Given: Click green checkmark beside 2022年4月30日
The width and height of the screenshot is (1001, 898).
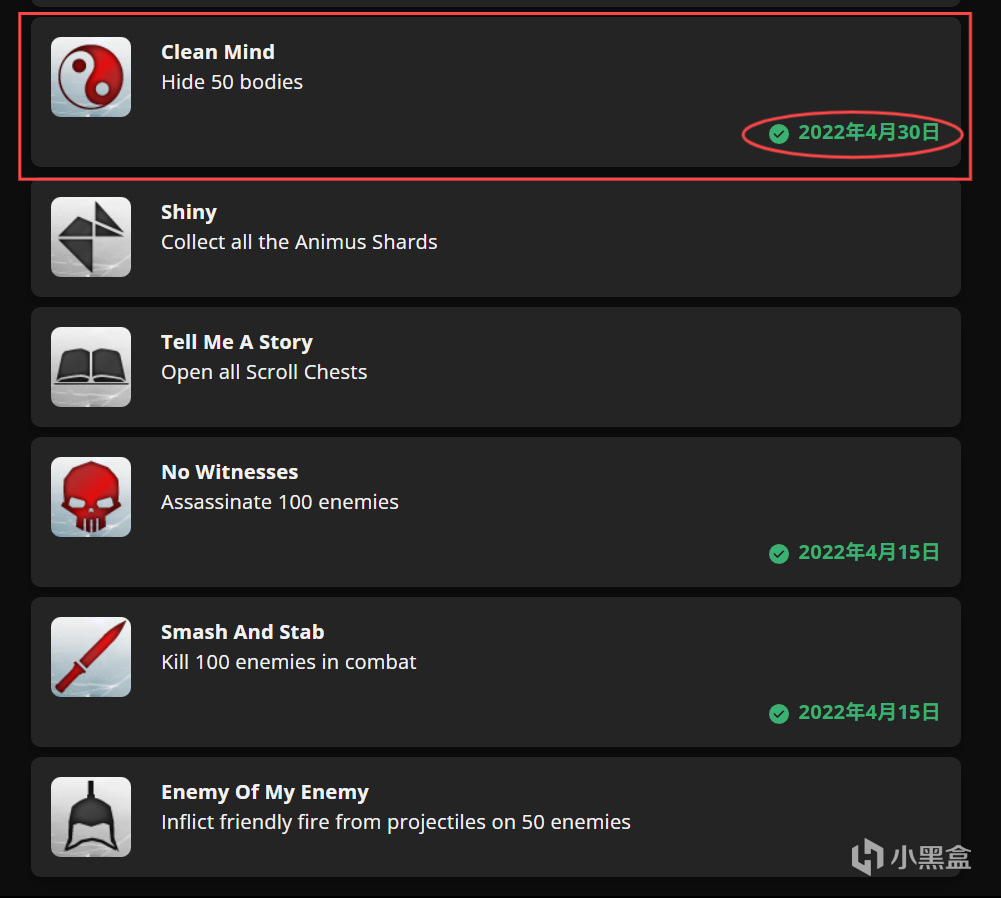Looking at the screenshot, I should click(x=779, y=133).
